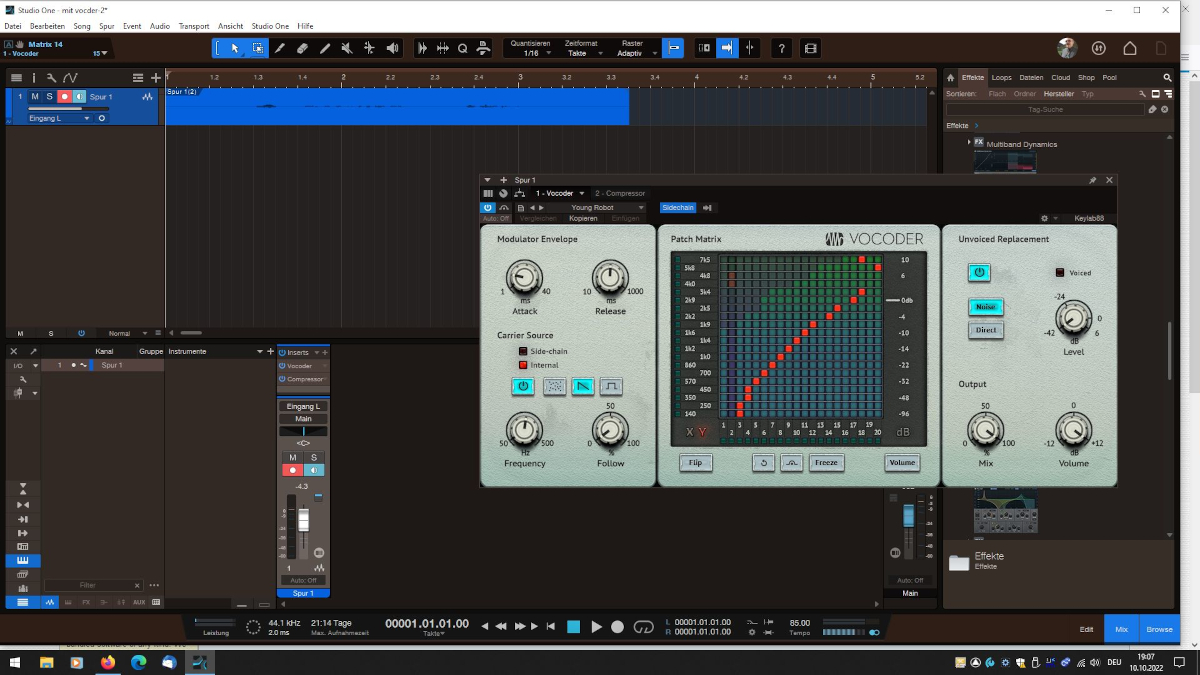
Task: Toggle Sidechain button in plugin header
Action: pos(678,207)
